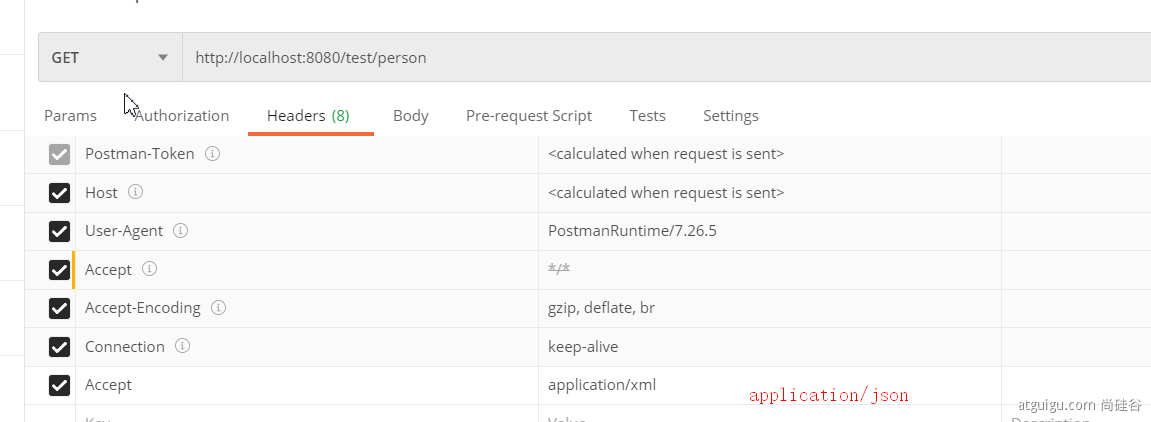
Task: Disable the User-Agent header checkbox
Action: coord(60,231)
